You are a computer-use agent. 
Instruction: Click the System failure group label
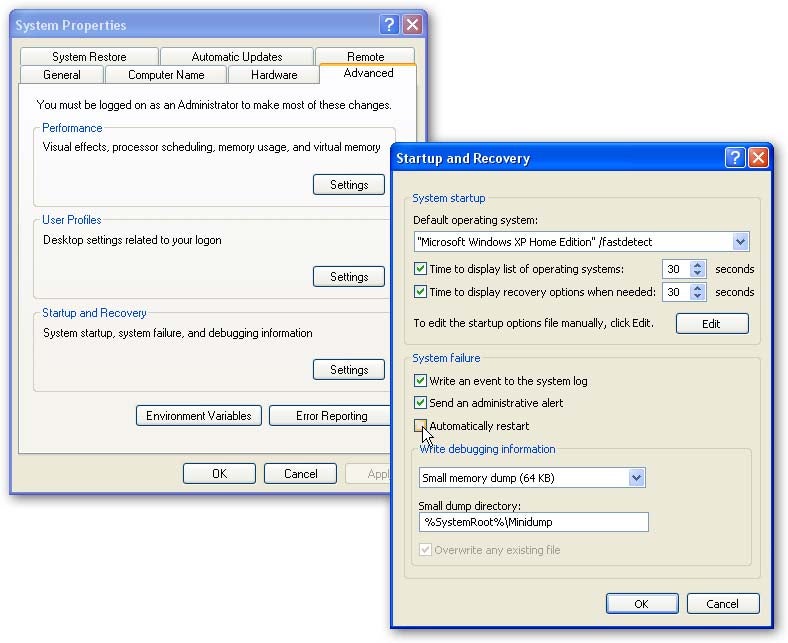[x=446, y=358]
